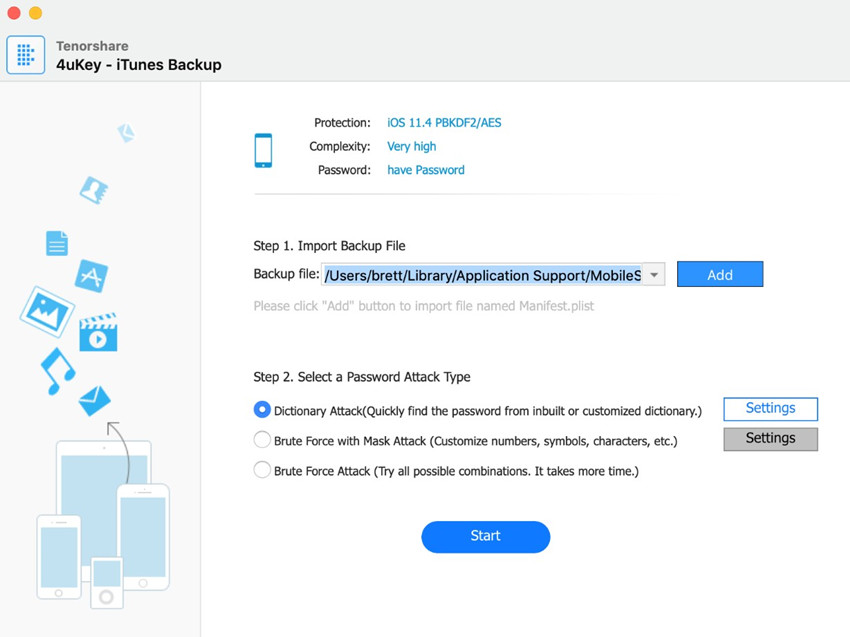Click the App Store icon in sidebar

tap(91, 276)
